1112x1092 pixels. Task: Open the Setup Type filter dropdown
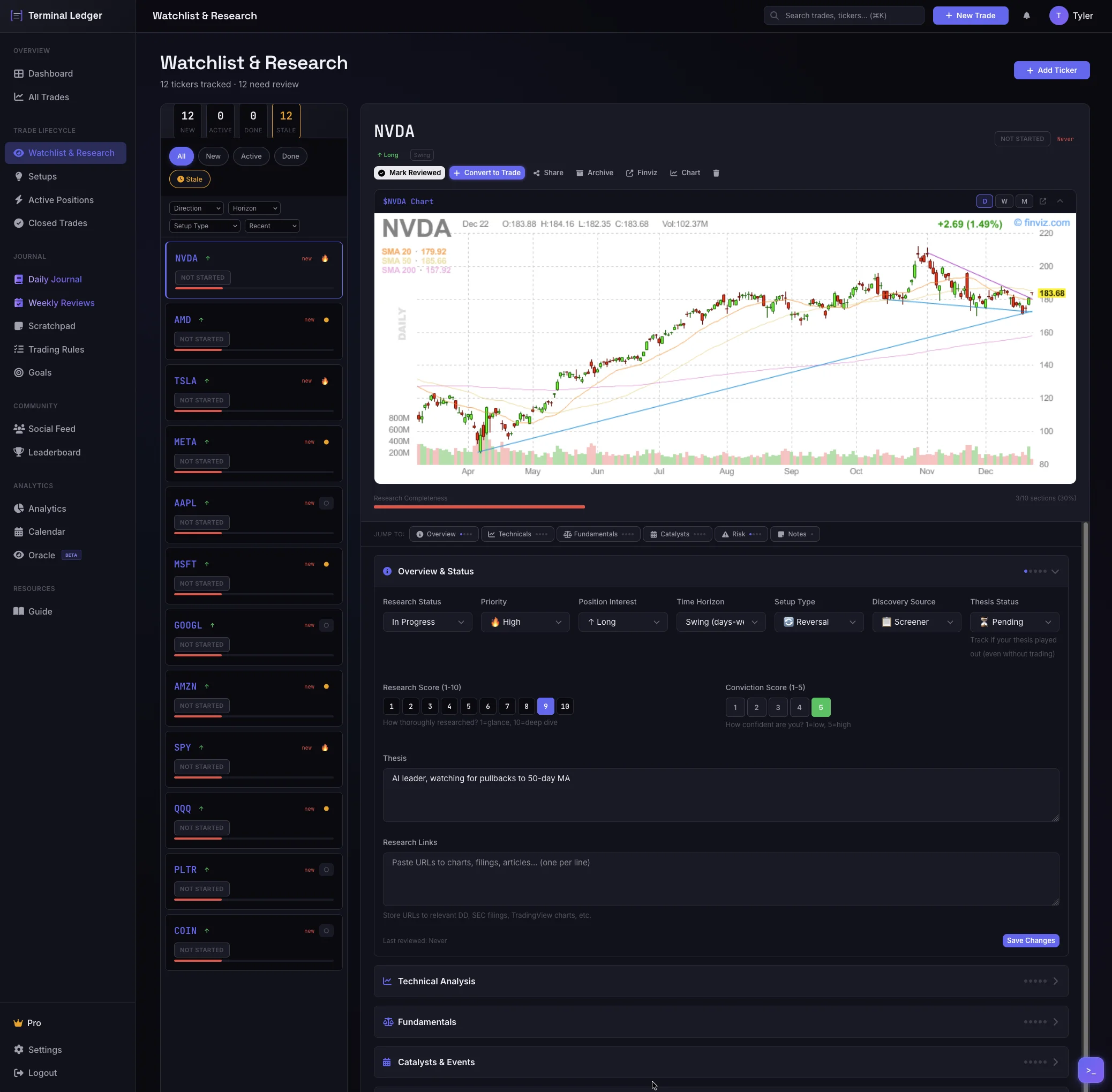pos(204,226)
